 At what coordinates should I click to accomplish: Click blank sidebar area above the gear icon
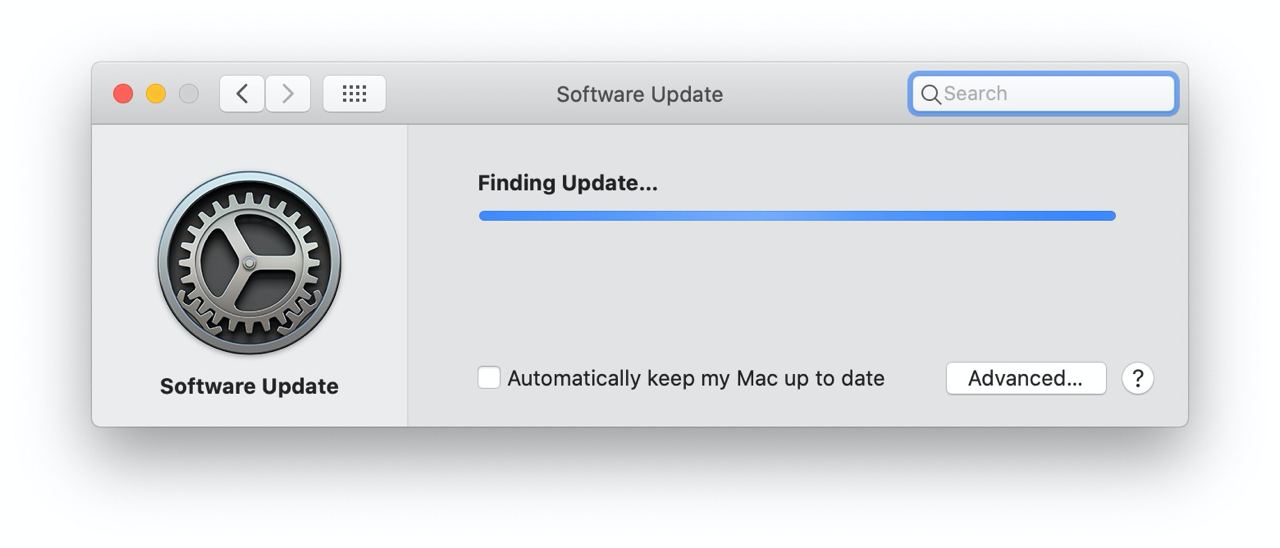249,147
